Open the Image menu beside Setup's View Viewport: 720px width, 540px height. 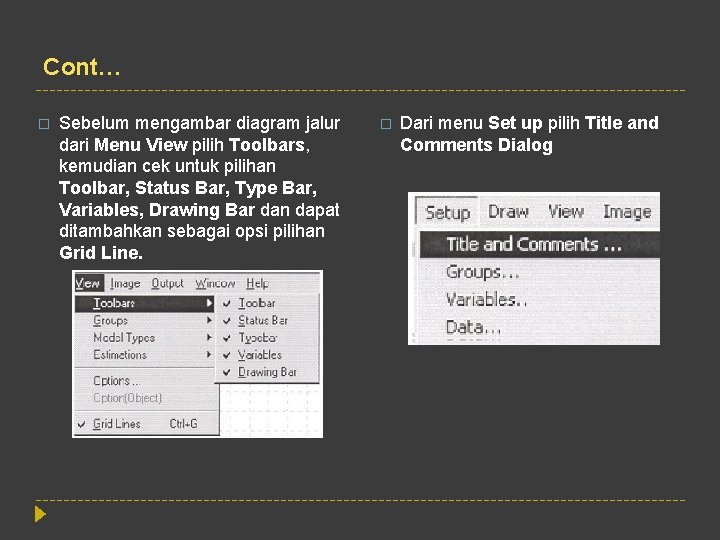pos(627,212)
